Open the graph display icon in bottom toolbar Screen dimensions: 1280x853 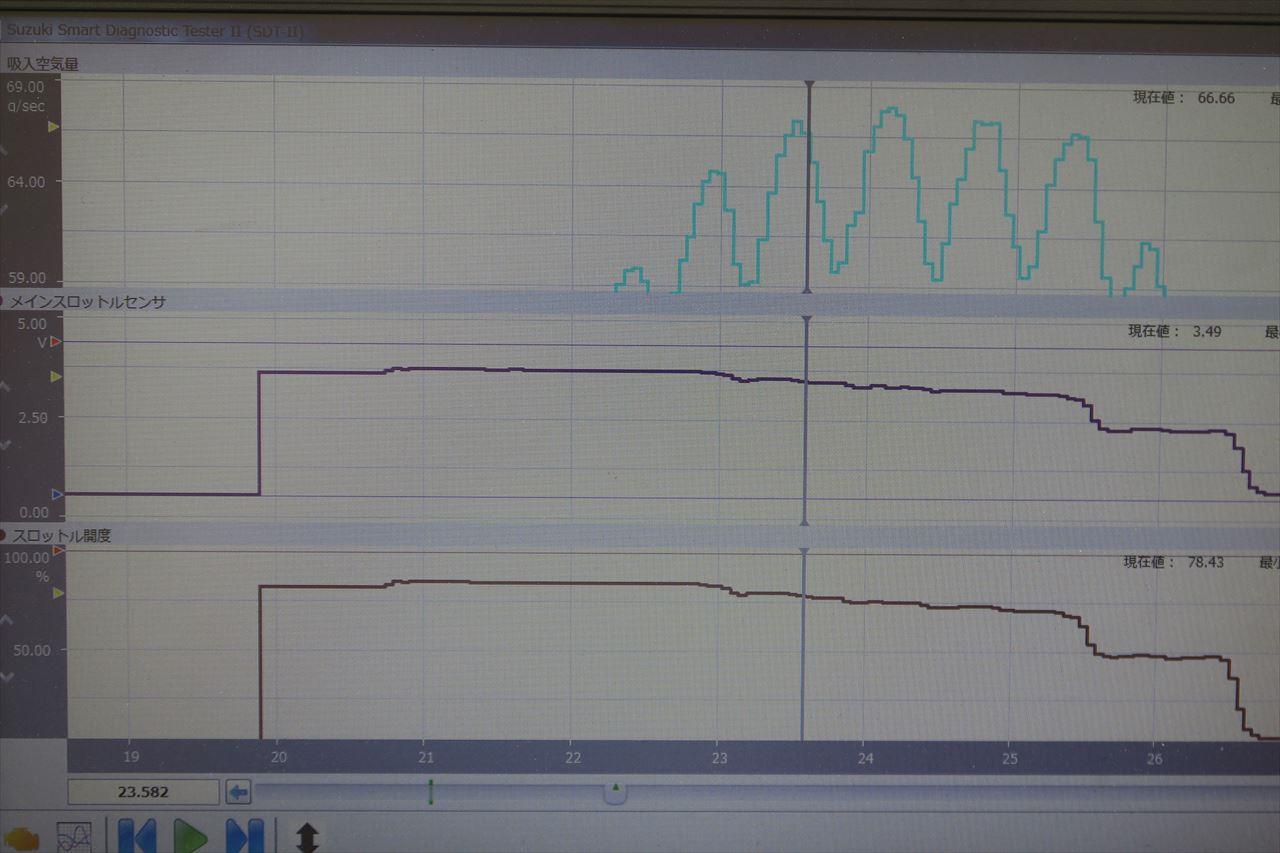tap(74, 837)
